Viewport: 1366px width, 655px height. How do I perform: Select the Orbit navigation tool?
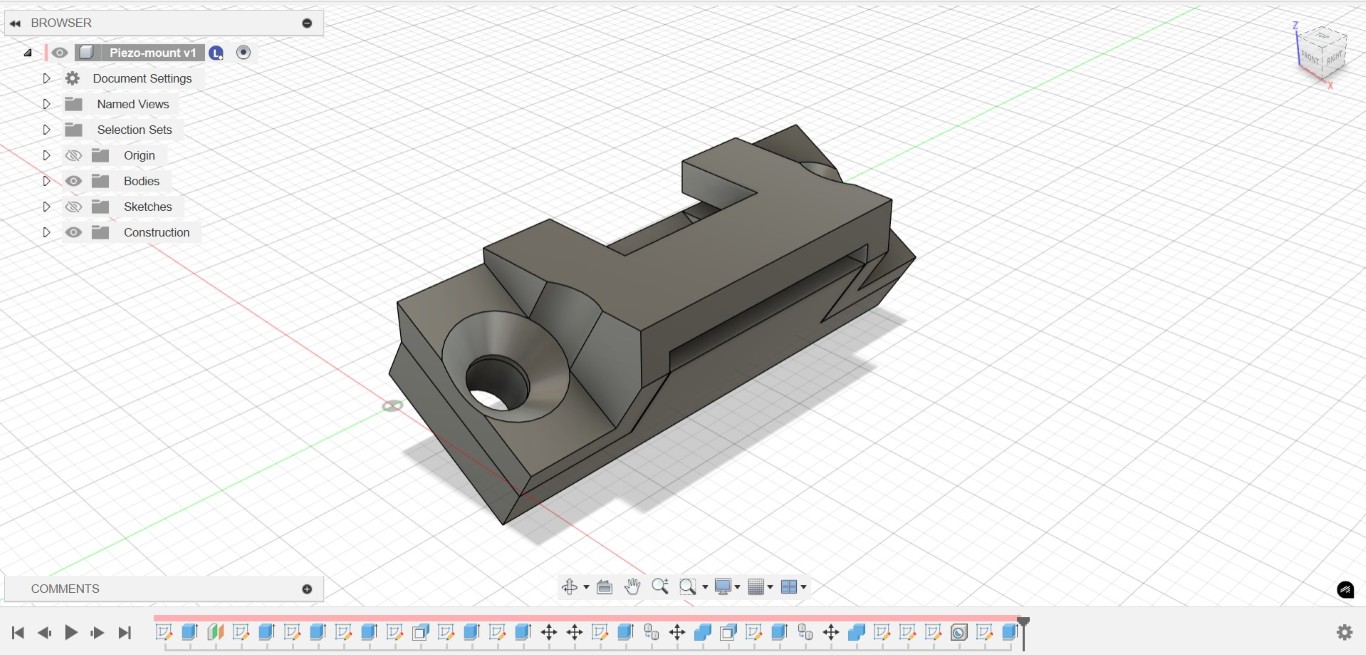570,587
